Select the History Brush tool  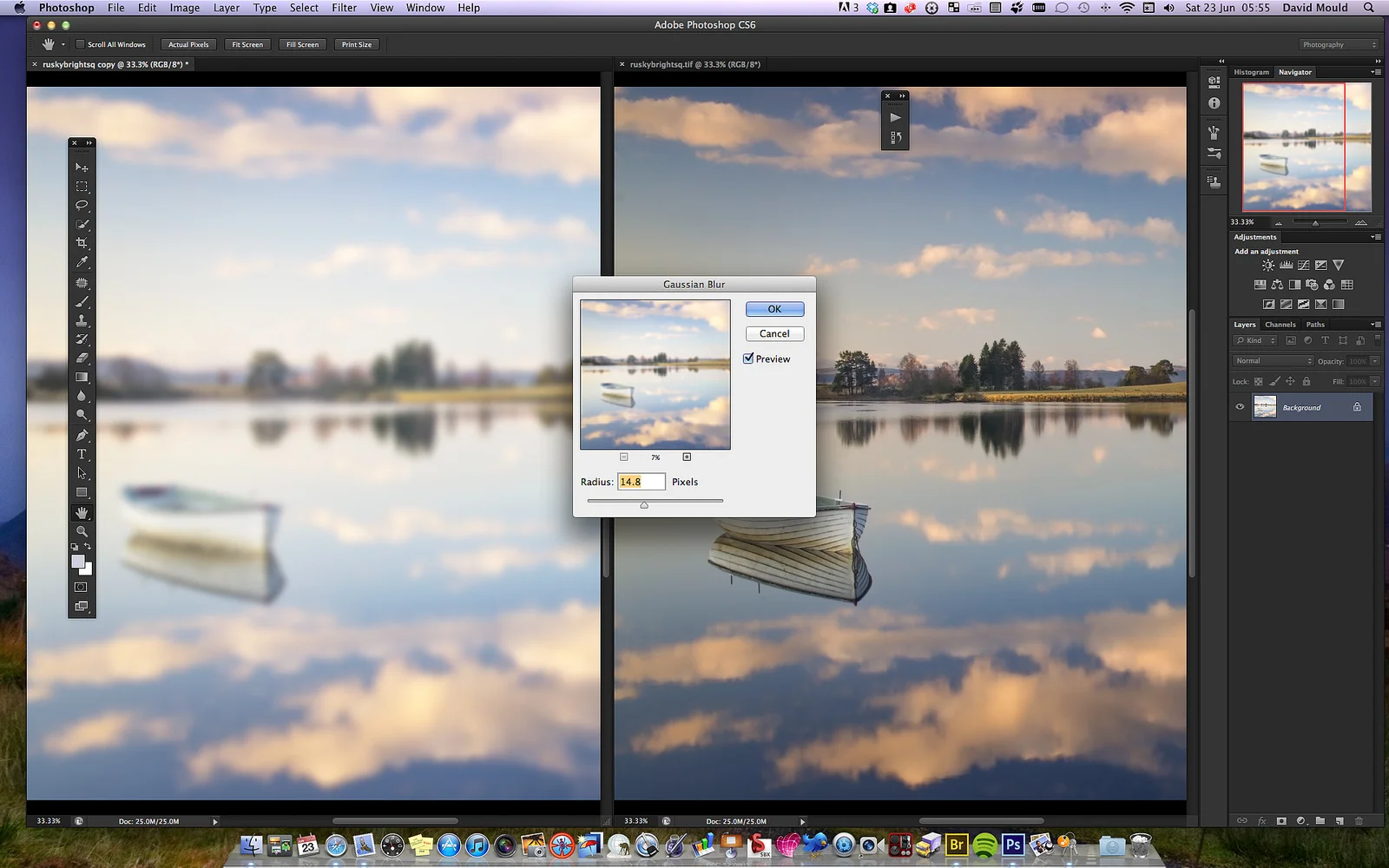82,339
